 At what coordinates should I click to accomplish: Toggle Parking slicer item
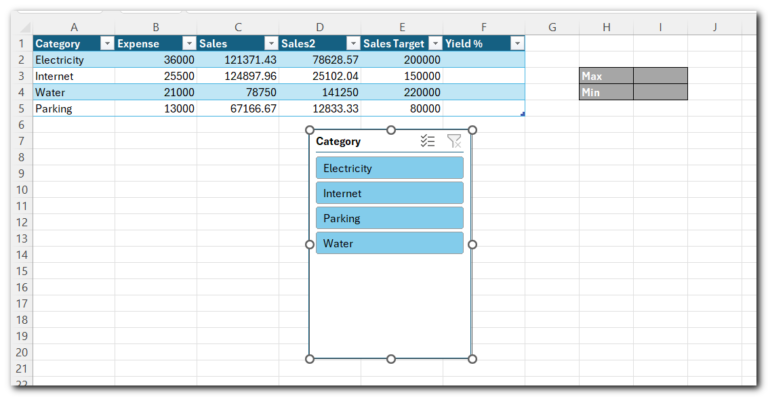(390, 218)
